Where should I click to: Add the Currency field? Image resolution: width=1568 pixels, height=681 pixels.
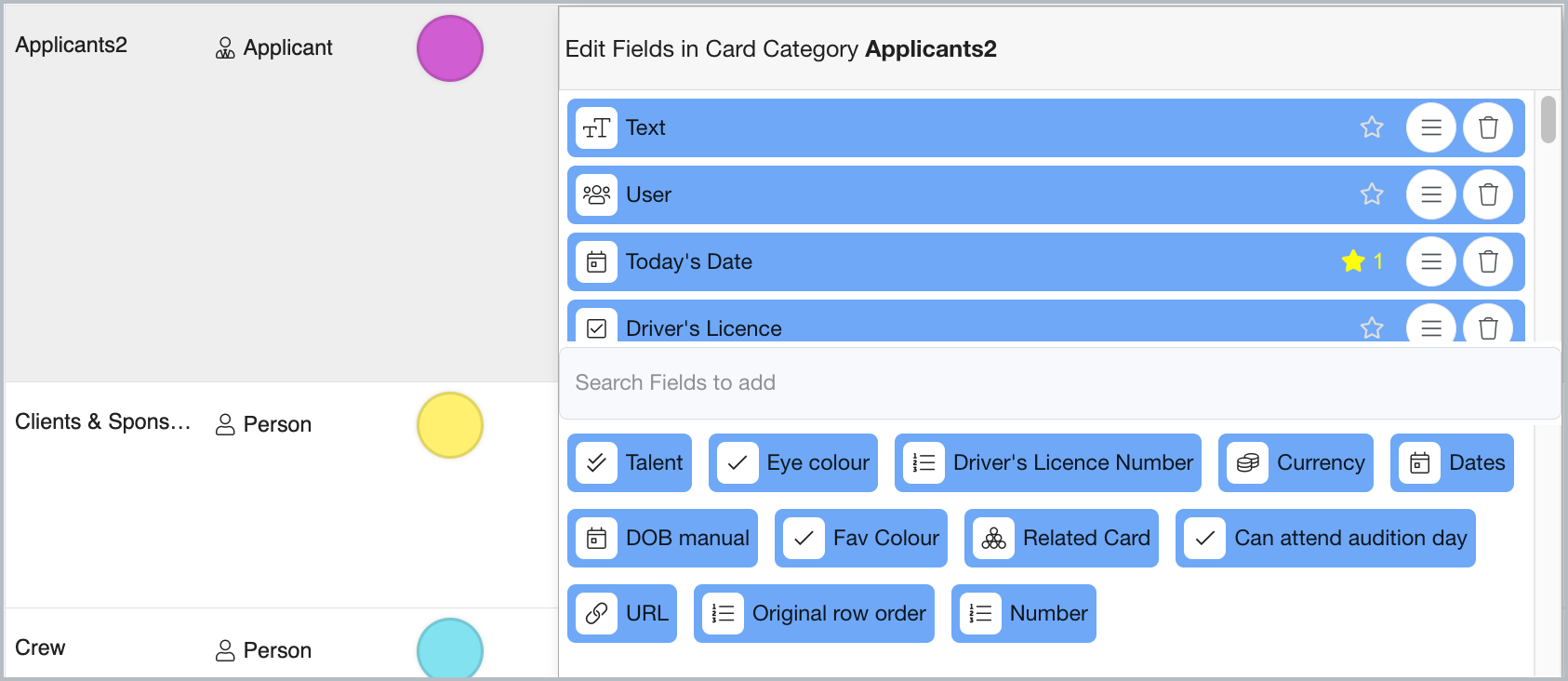(1295, 462)
